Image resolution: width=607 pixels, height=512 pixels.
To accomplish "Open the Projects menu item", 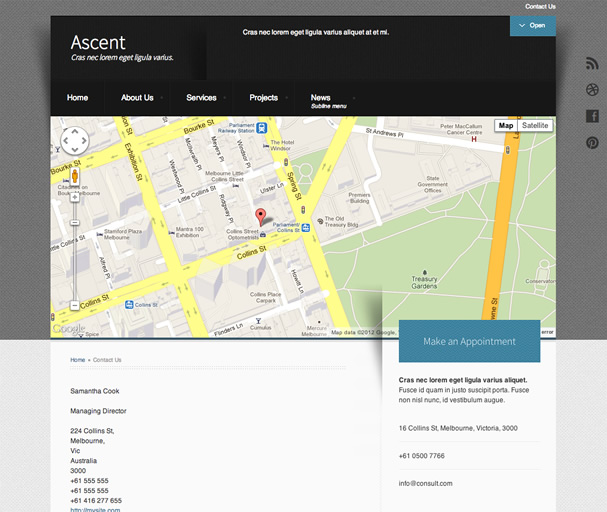I will (264, 98).
